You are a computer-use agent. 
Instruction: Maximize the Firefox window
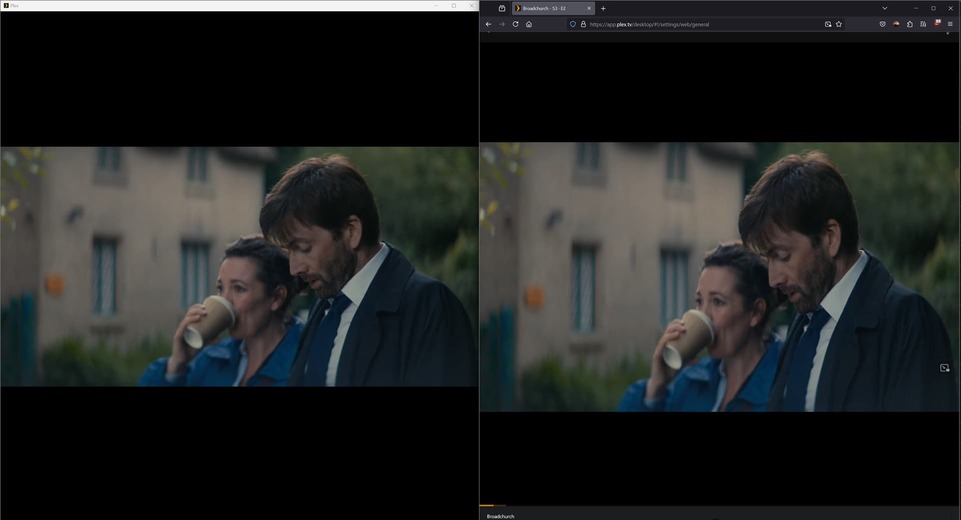point(933,8)
